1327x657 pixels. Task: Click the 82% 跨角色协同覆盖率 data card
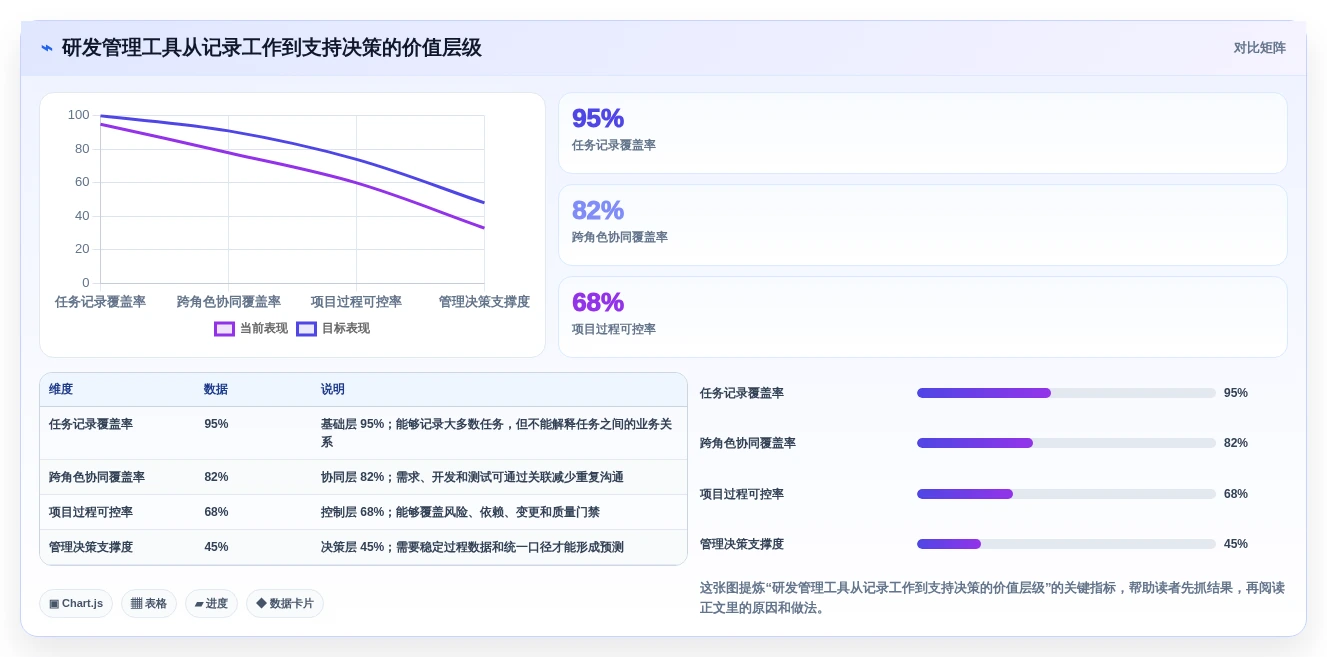pos(922,225)
